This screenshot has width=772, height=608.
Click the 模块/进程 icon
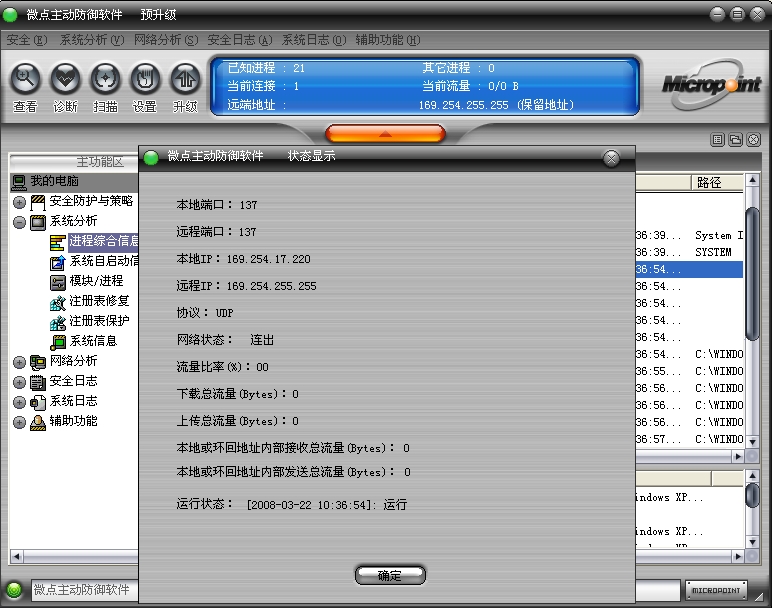pyautogui.click(x=58, y=282)
